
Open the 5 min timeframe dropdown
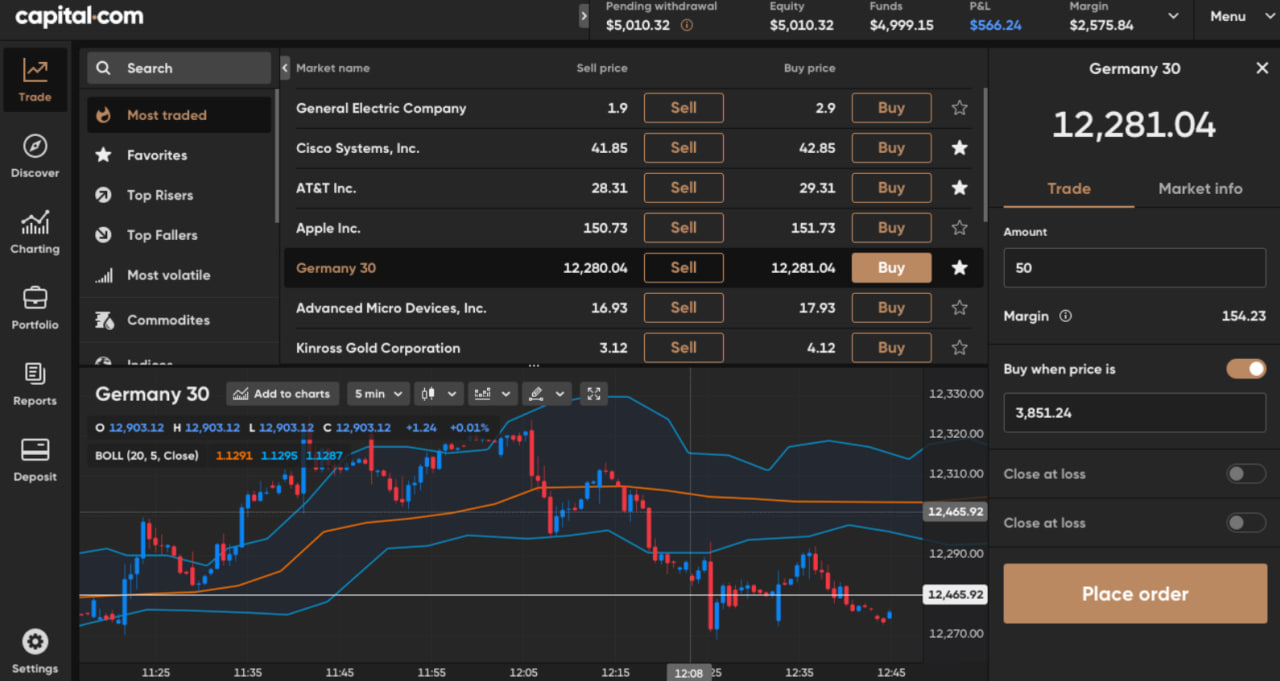[x=379, y=394]
